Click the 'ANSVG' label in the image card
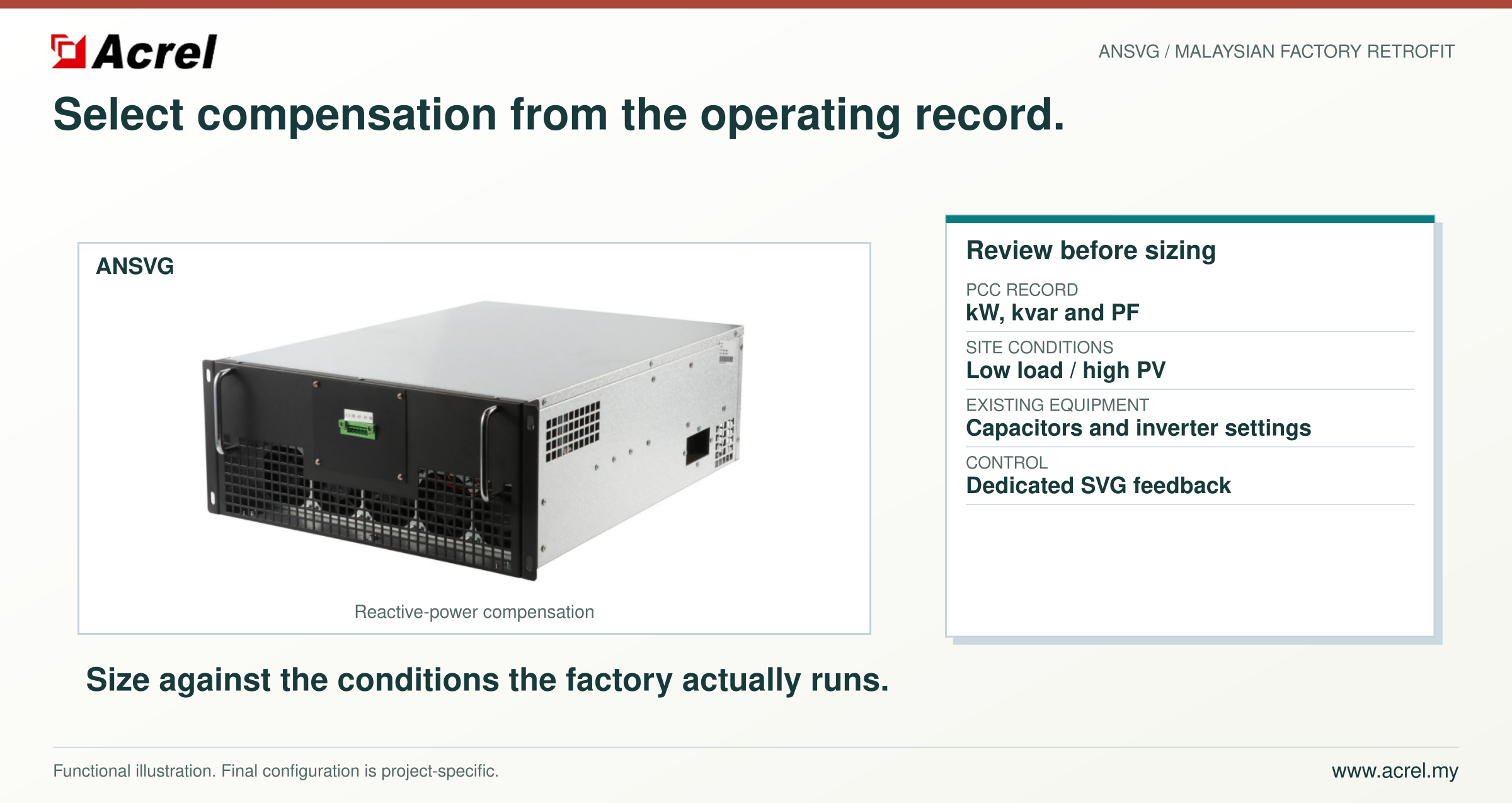The image size is (1512, 803). click(x=135, y=266)
